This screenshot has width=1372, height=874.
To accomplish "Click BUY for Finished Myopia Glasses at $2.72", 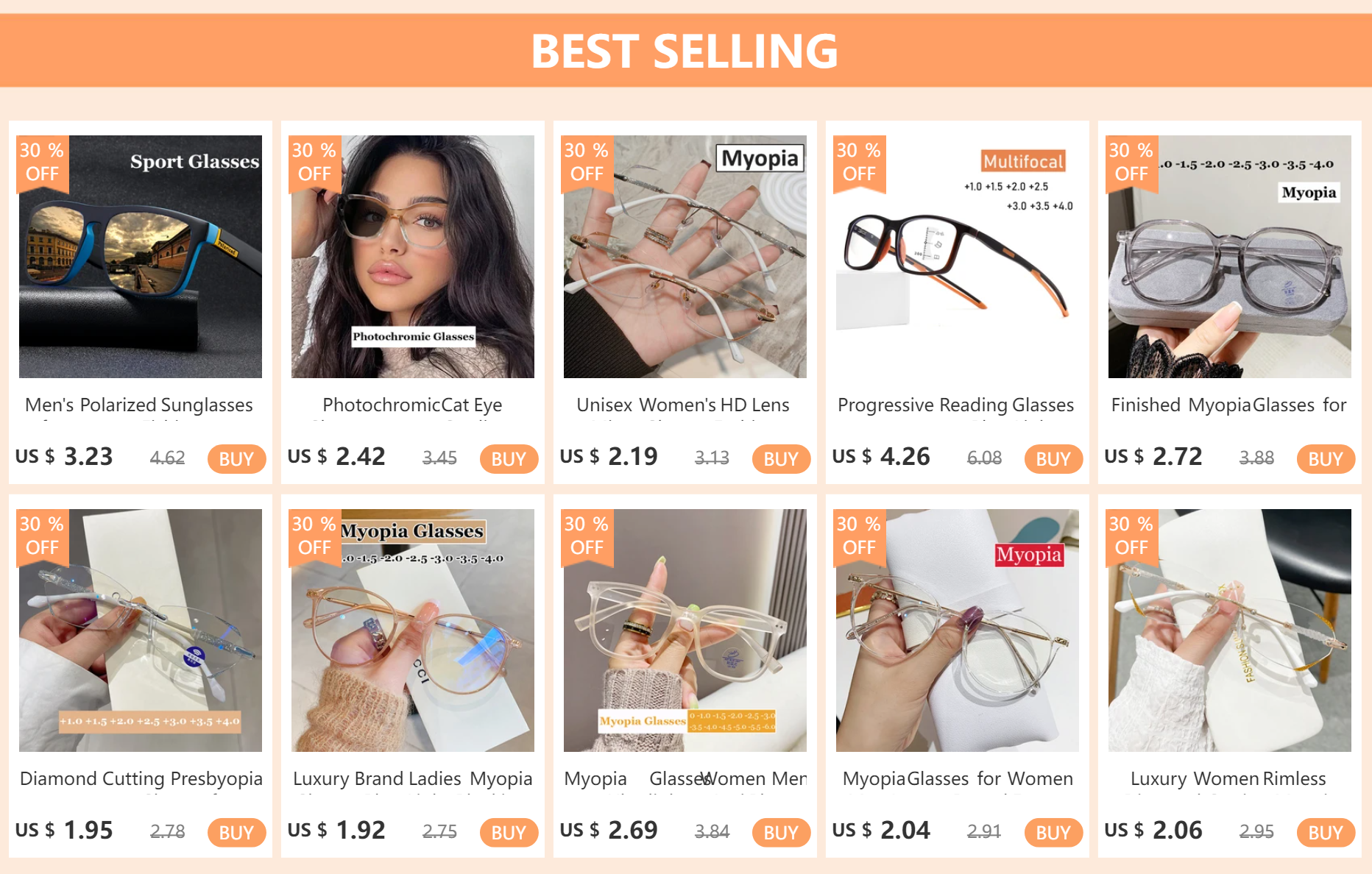I will 1326,459.
